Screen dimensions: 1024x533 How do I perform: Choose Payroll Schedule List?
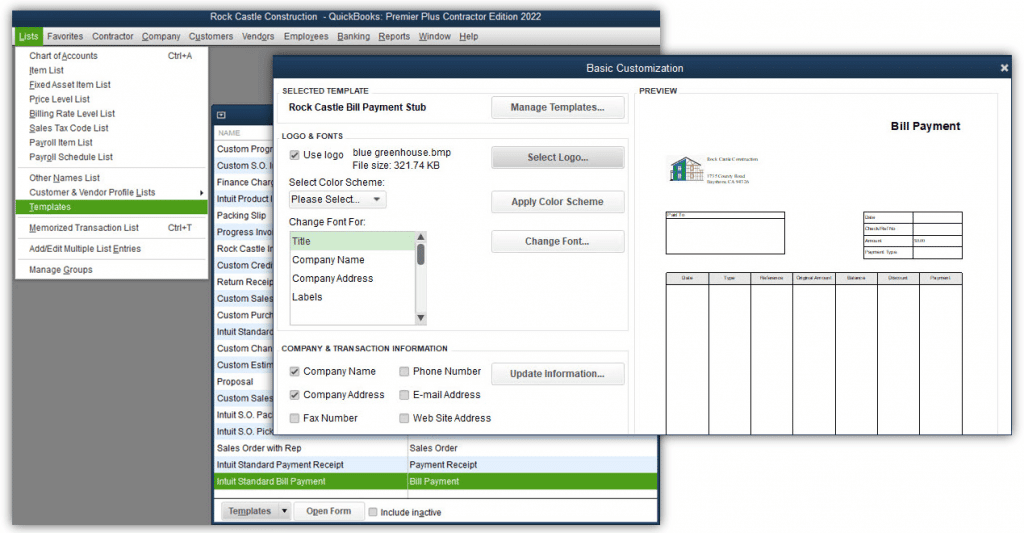(111, 157)
